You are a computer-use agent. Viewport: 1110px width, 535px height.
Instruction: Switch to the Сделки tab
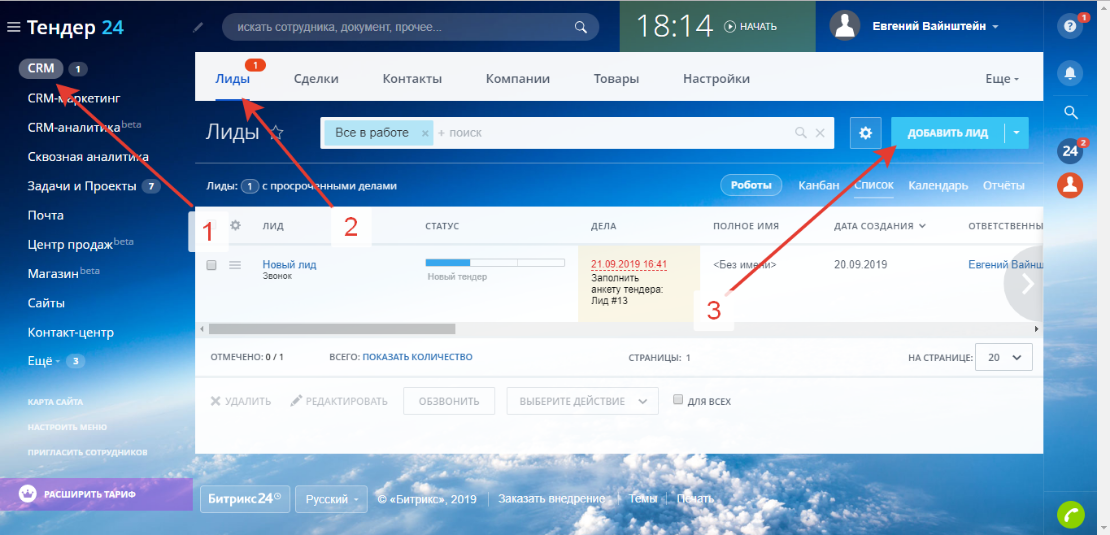point(316,79)
